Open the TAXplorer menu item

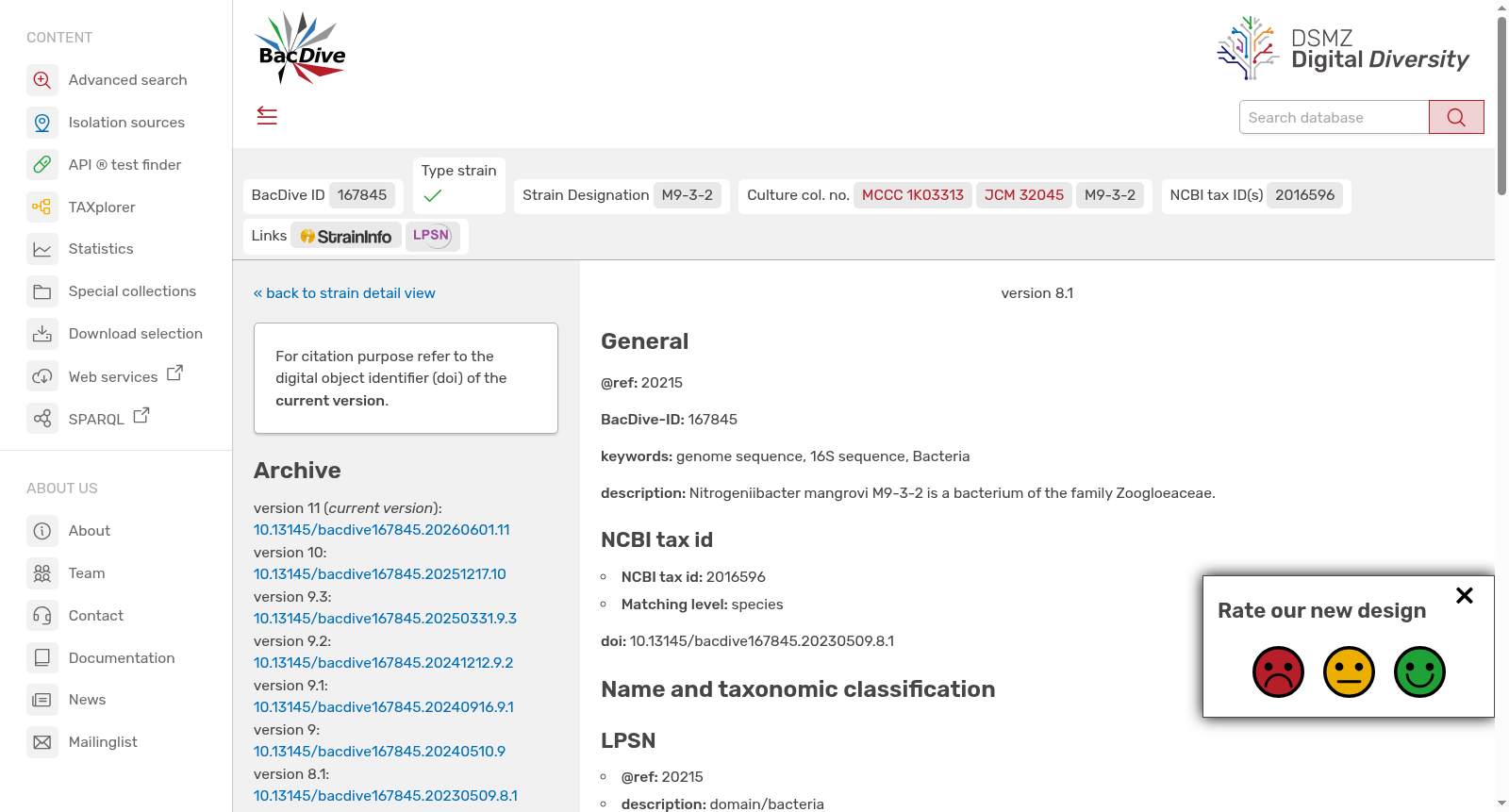[x=102, y=207]
